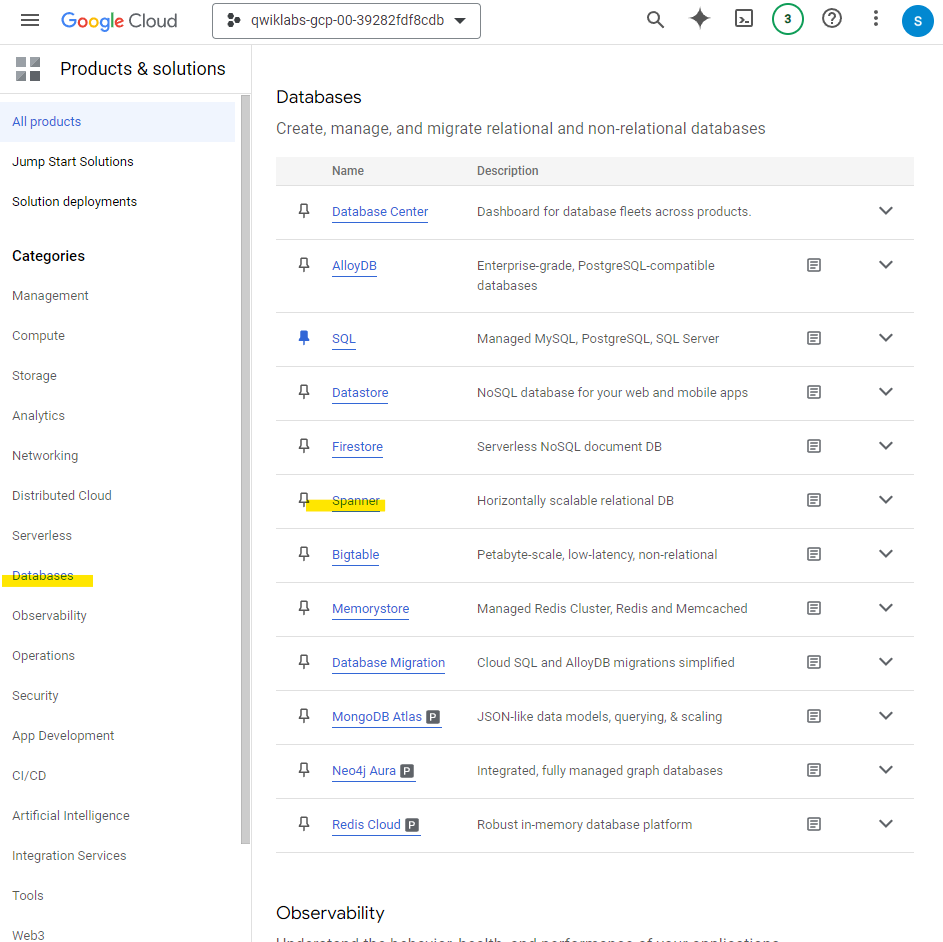The image size is (943, 942).
Task: Open documentation icon for AlloyDB
Action: click(x=814, y=265)
